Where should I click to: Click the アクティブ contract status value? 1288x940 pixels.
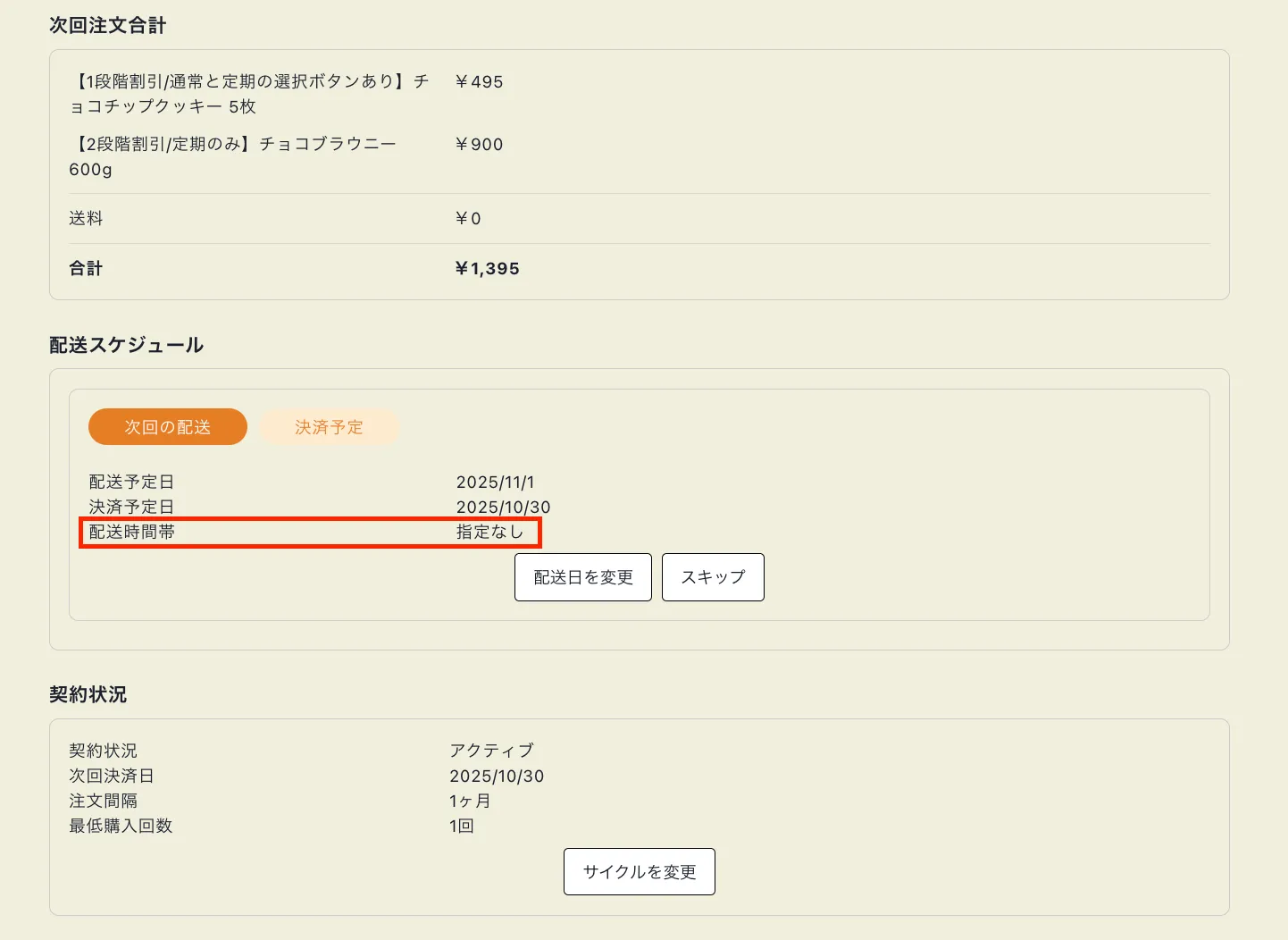click(491, 750)
